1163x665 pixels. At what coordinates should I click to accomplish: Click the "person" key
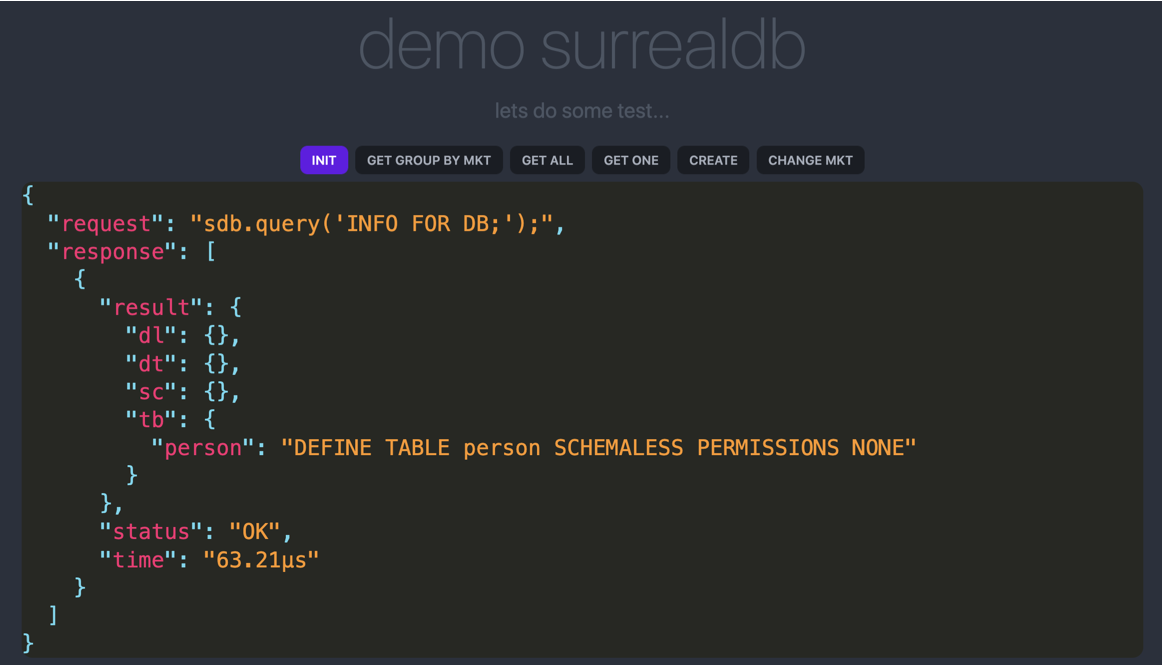pyautogui.click(x=202, y=448)
